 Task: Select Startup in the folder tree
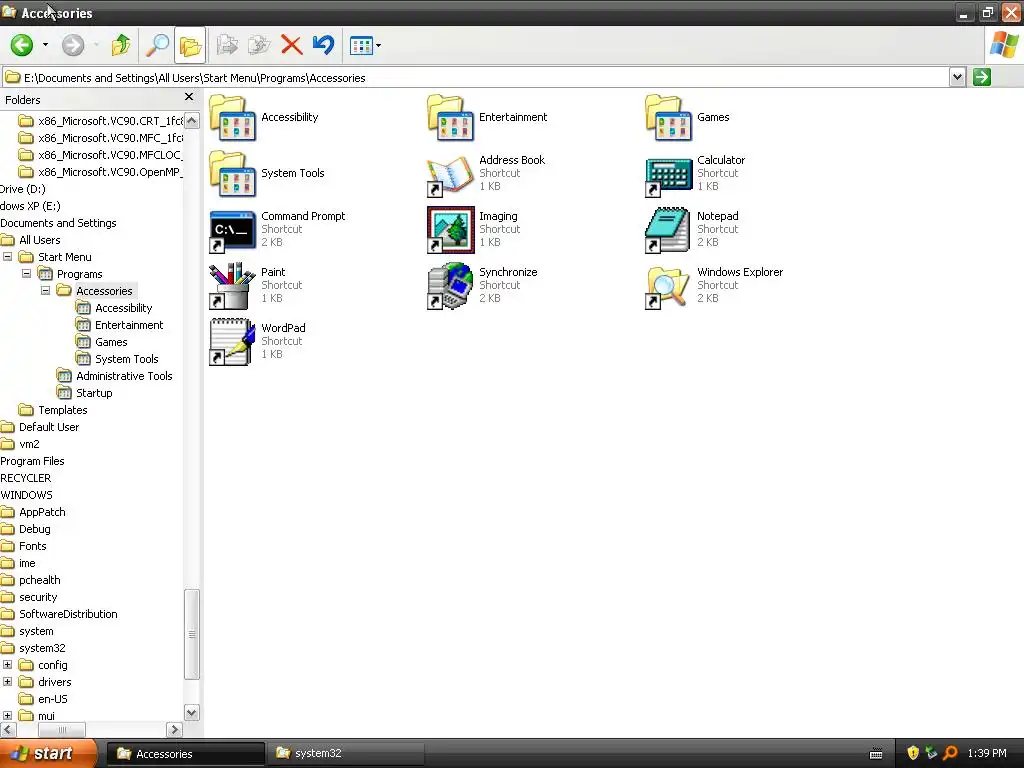(x=94, y=392)
